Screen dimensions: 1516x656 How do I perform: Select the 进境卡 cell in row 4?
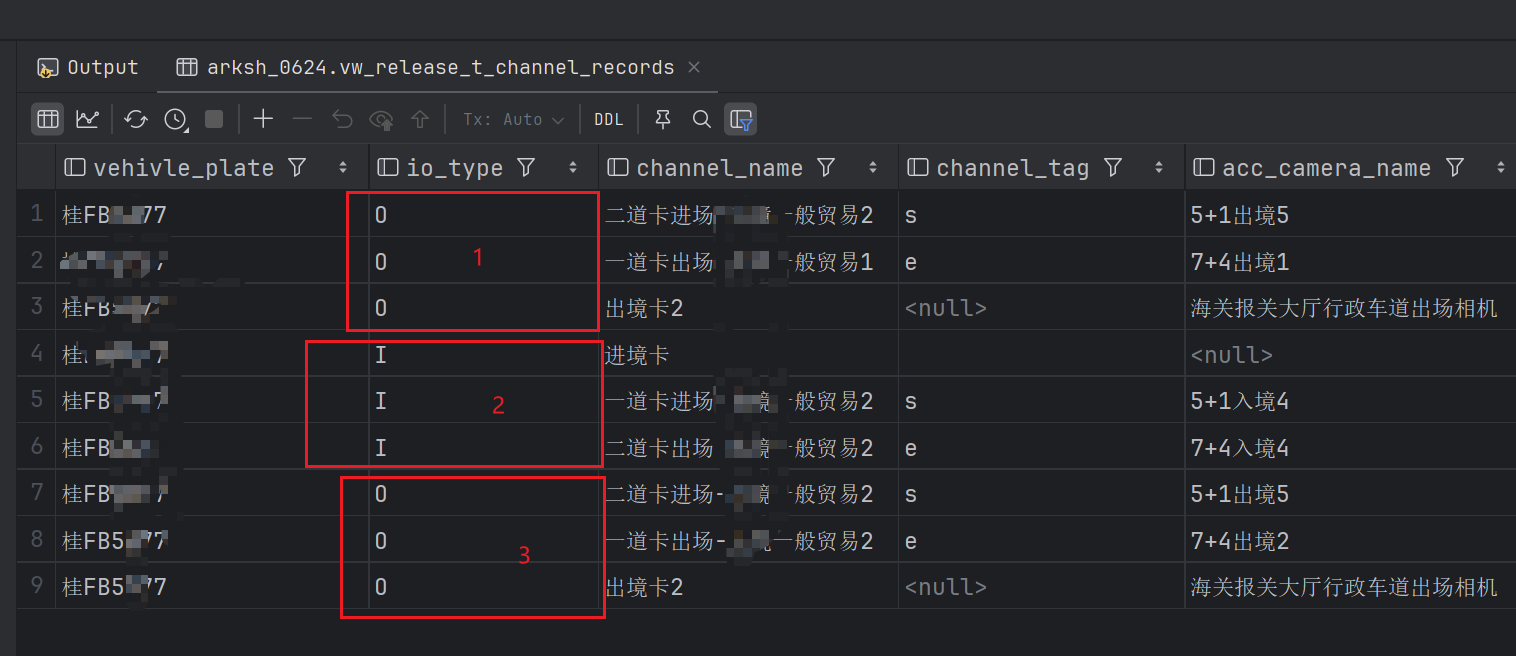coord(637,355)
